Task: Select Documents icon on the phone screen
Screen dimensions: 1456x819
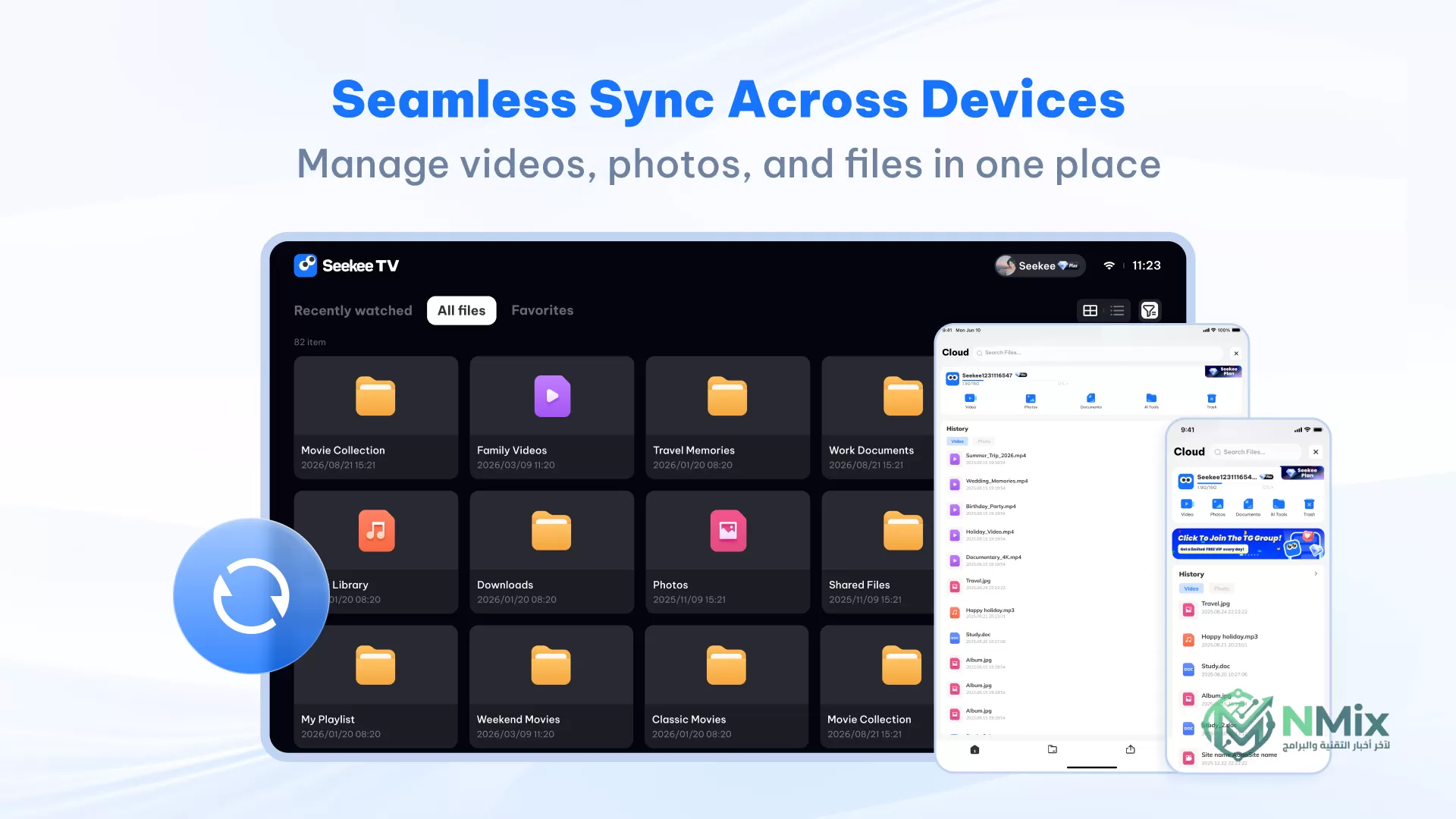Action: tap(1248, 504)
